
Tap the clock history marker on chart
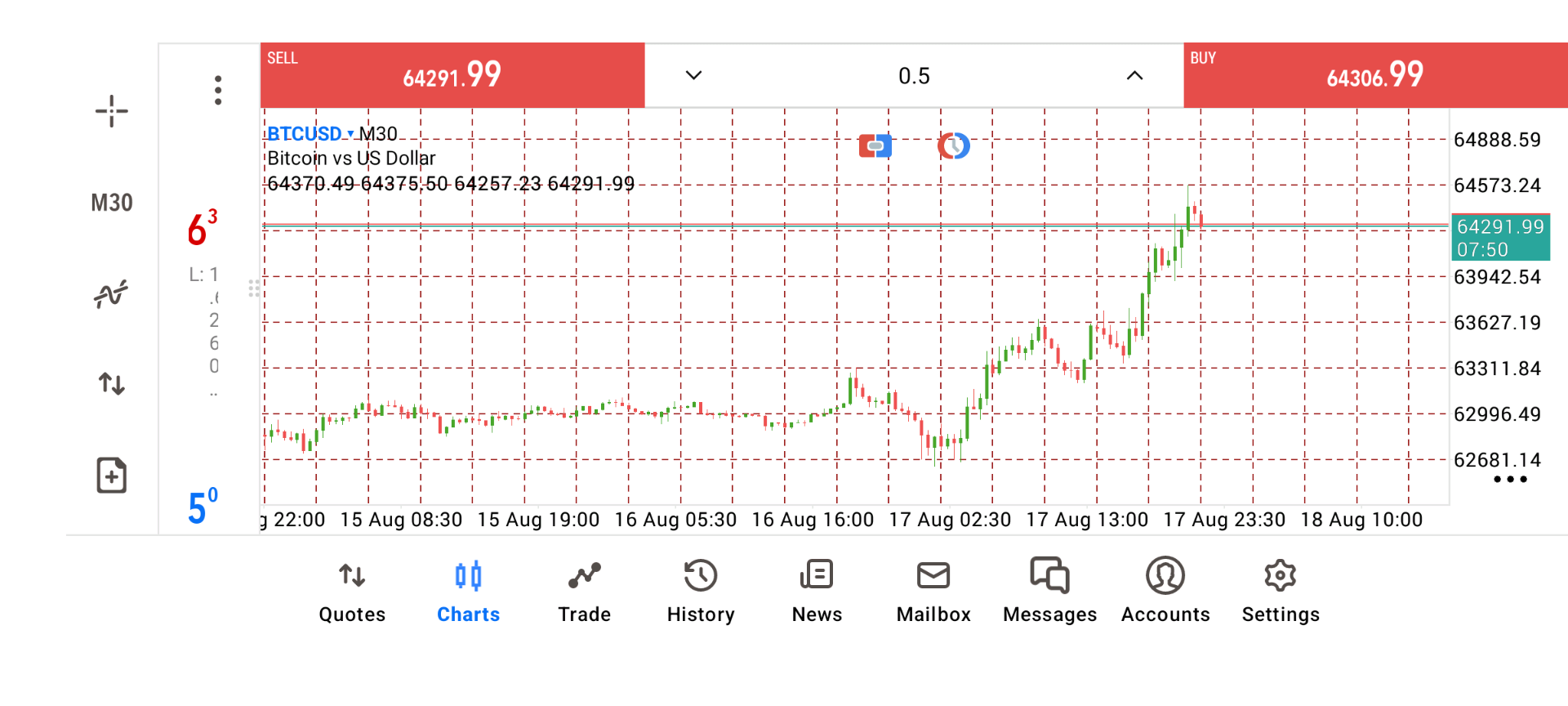(953, 146)
